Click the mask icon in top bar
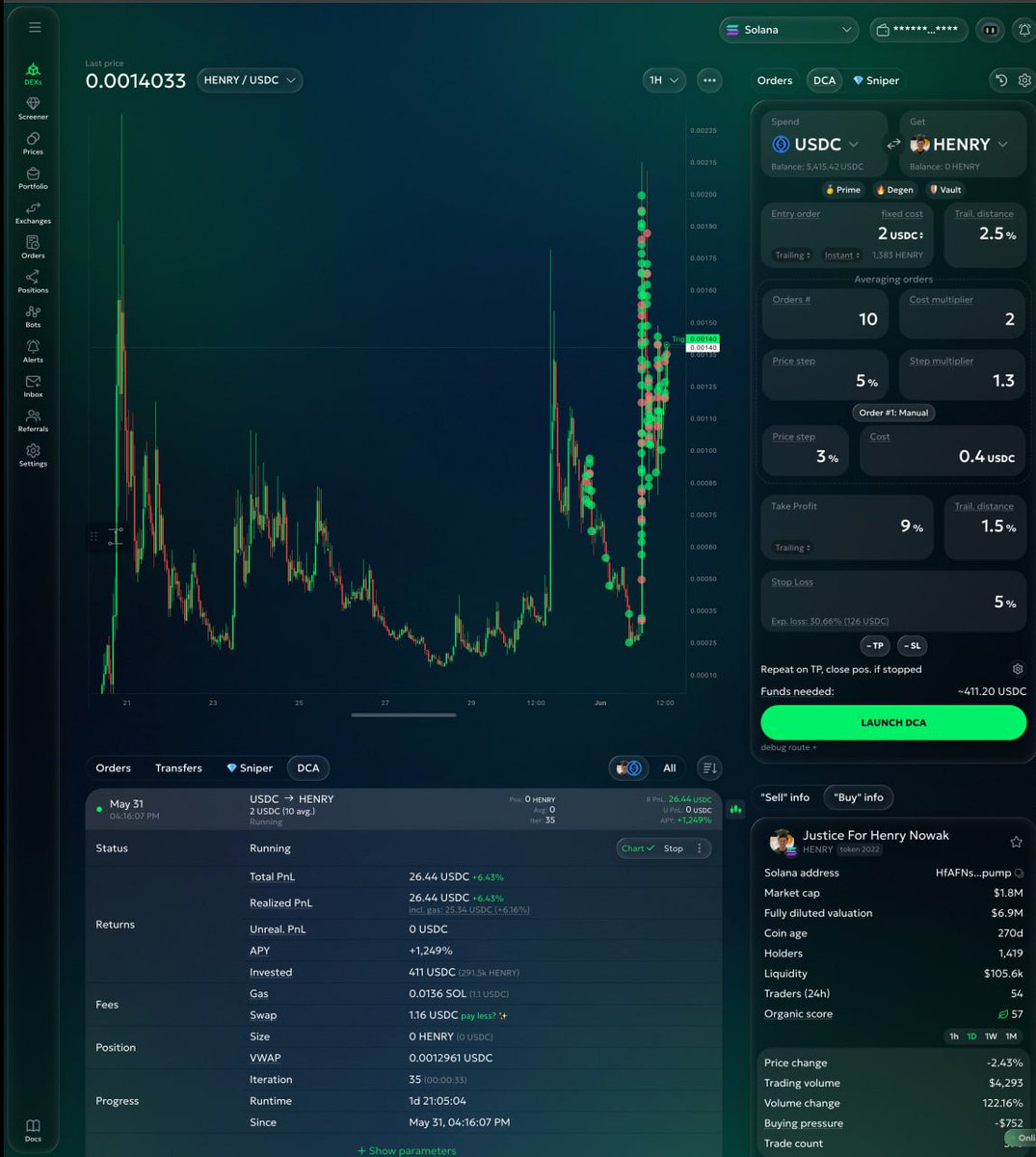 click(990, 30)
